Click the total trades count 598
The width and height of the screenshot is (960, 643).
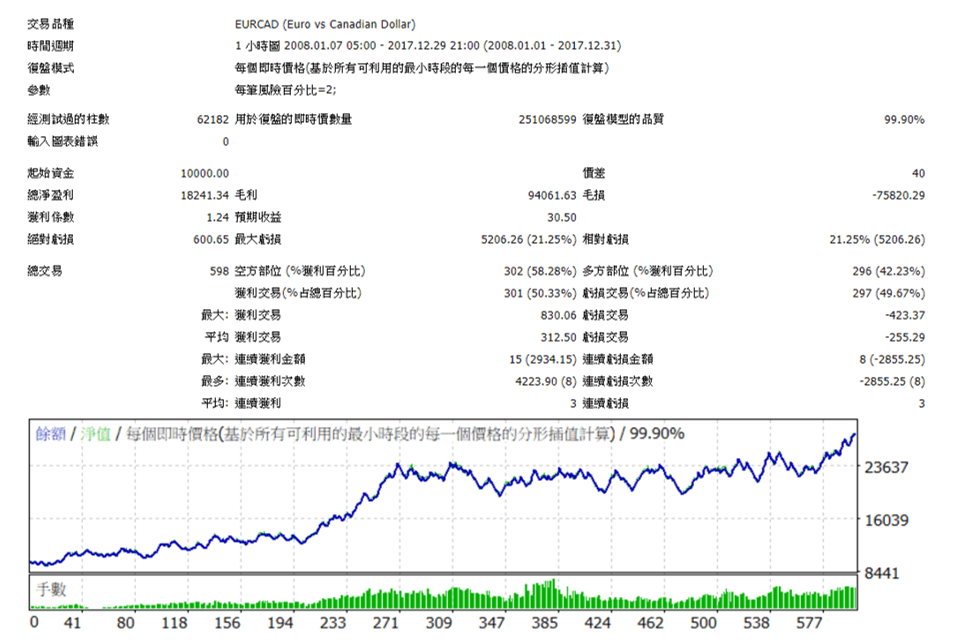(218, 271)
